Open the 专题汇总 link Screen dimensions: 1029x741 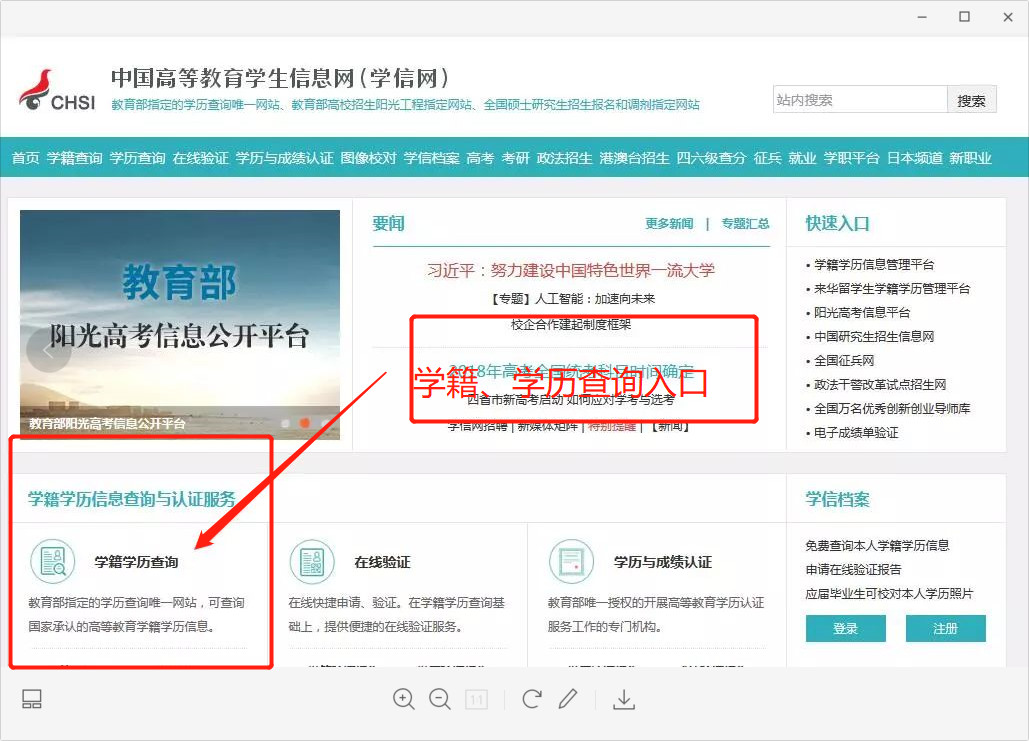click(x=745, y=223)
